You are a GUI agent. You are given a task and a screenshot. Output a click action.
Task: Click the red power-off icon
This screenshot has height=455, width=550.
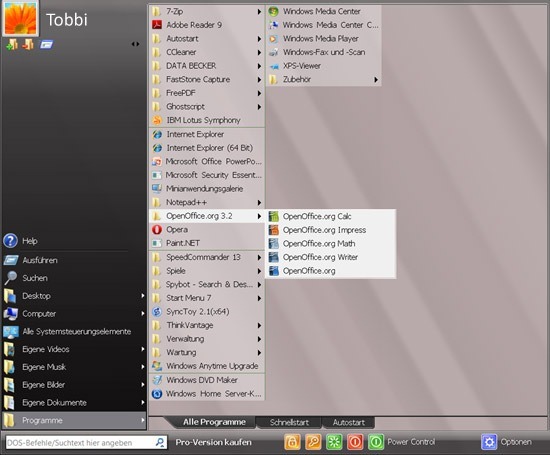tap(355, 442)
